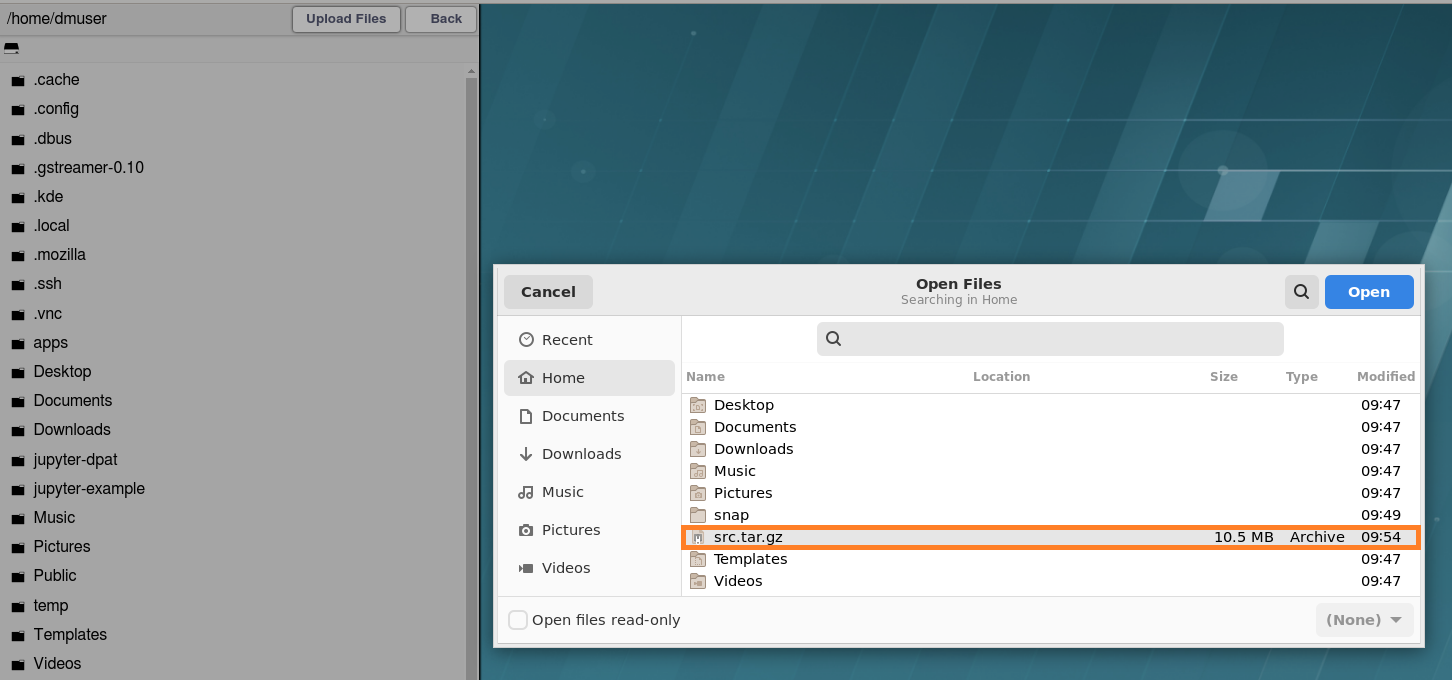Click the src.tar.gz archive file icon

point(698,537)
